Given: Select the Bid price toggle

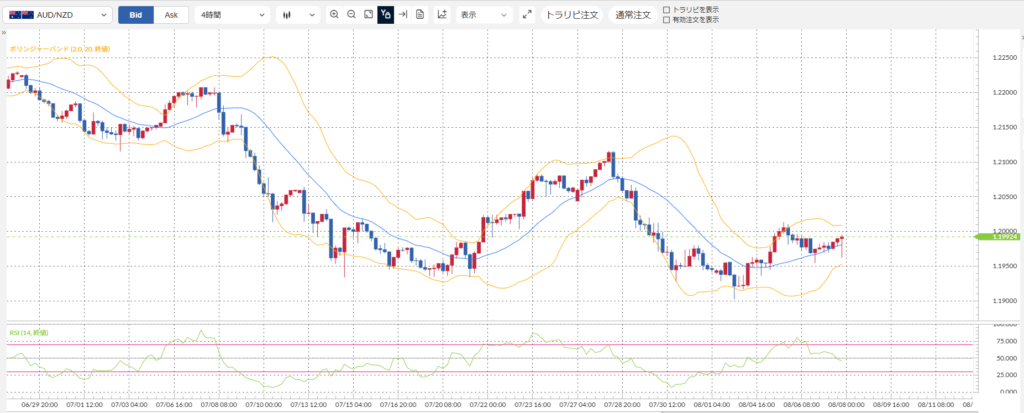Looking at the screenshot, I should pyautogui.click(x=136, y=14).
